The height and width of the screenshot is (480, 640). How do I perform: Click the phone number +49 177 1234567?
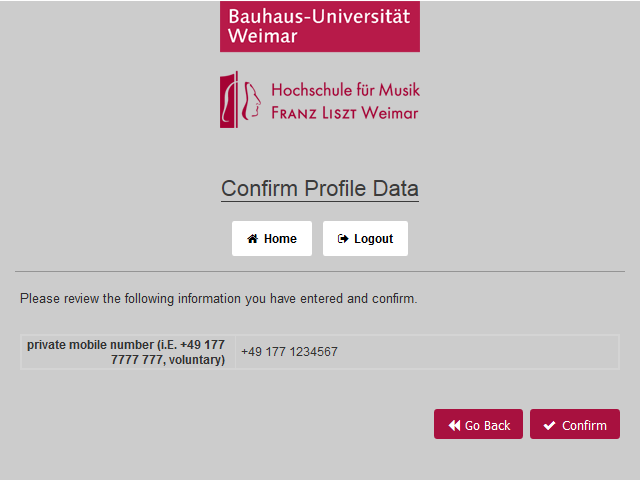(x=289, y=352)
